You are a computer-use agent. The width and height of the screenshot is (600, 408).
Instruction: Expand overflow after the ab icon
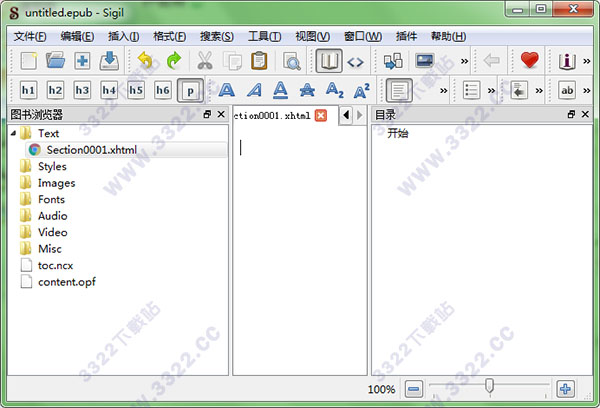(x=587, y=91)
